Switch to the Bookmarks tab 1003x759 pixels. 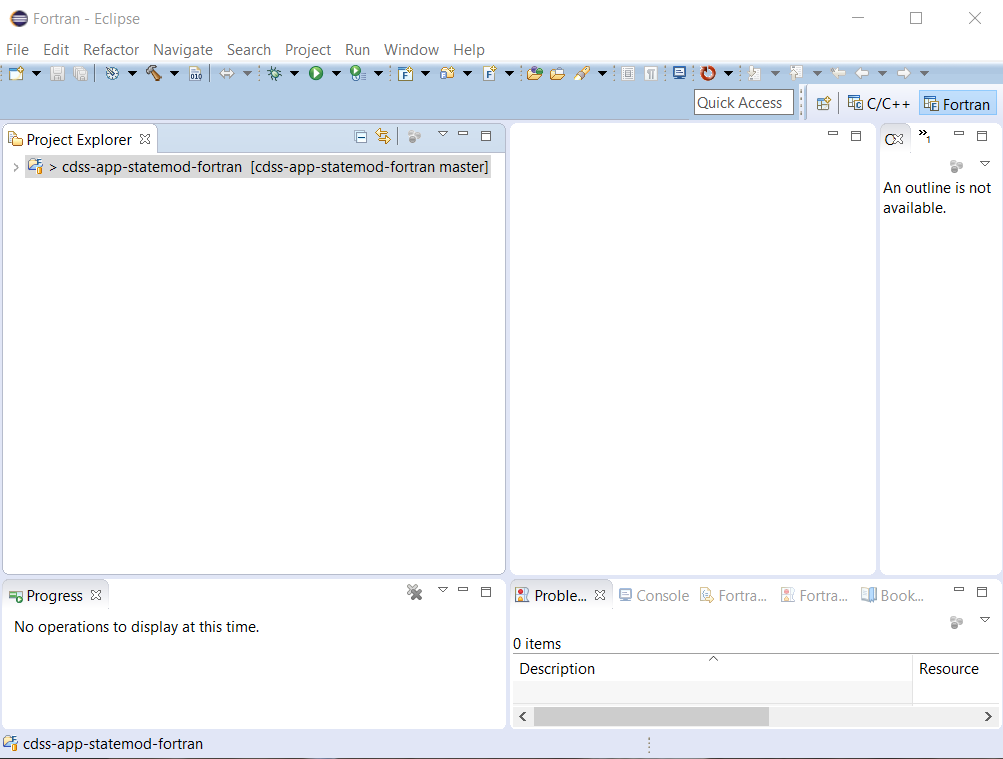point(892,596)
